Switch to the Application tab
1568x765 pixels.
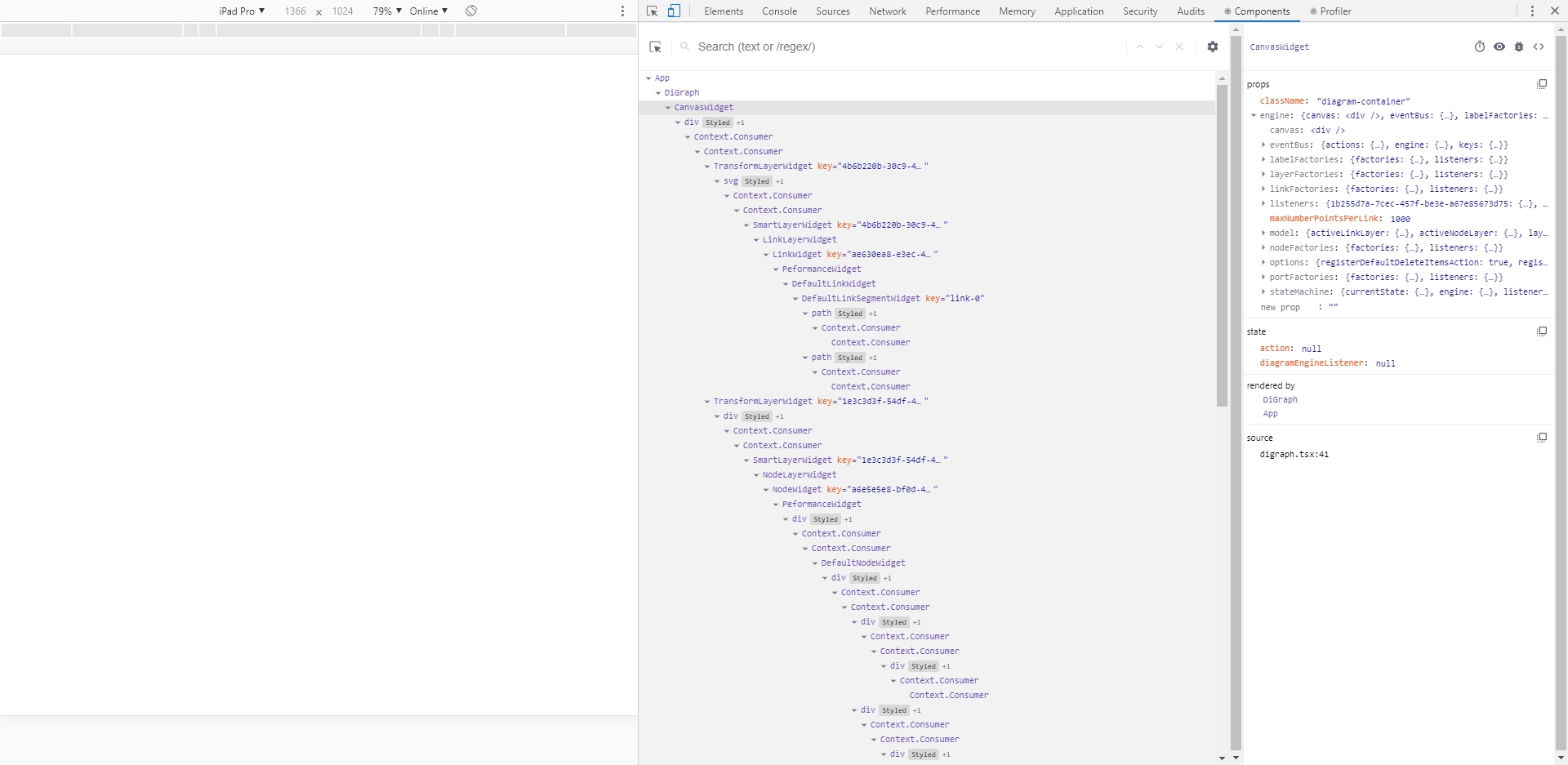1079,11
